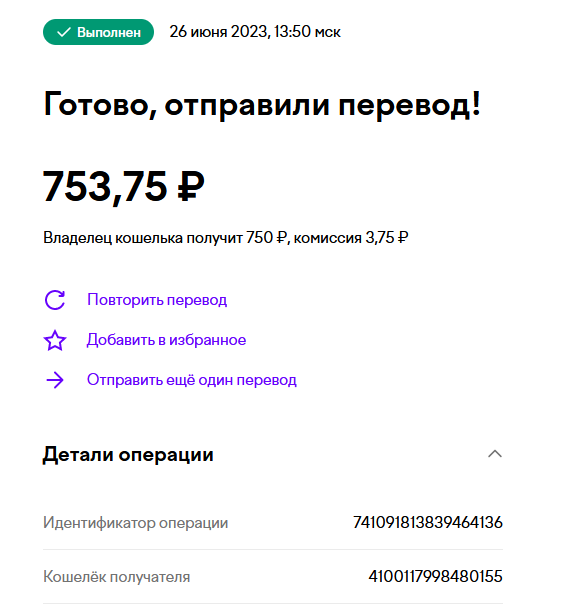This screenshot has height=605, width=575.
Task: Click the 753,75 ₽ amount
Action: point(123,187)
